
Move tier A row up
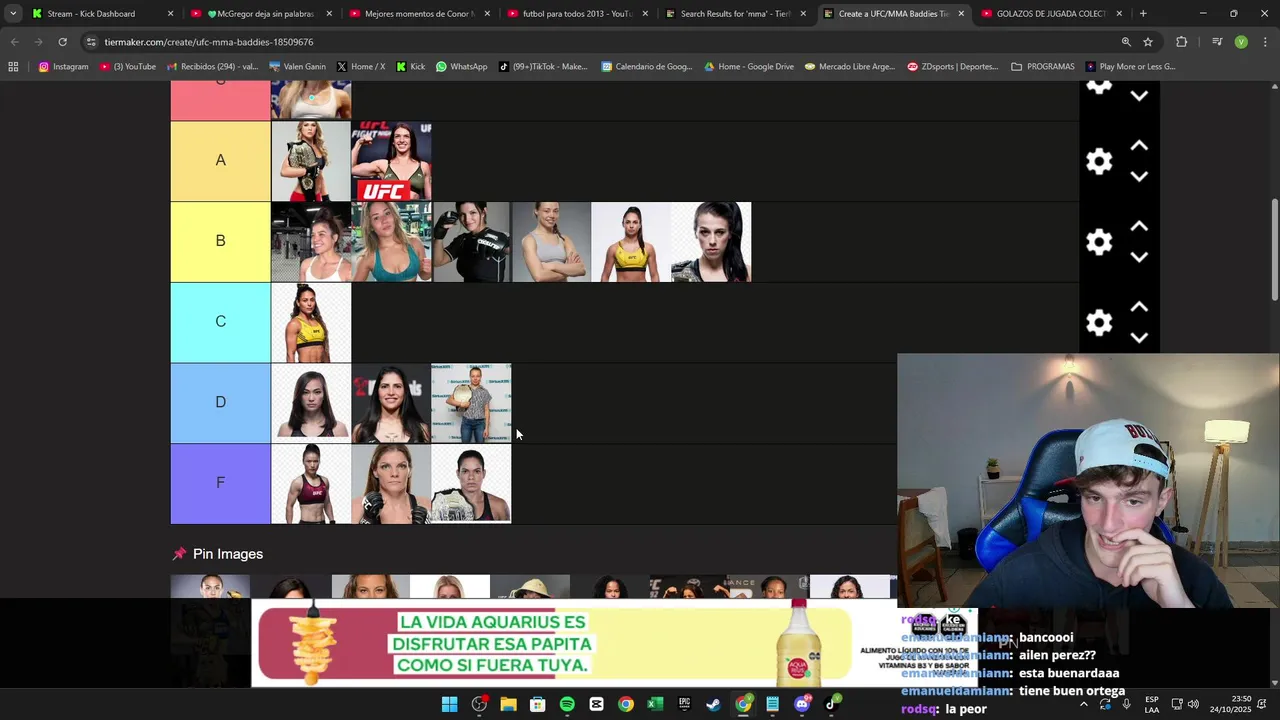click(1138, 146)
